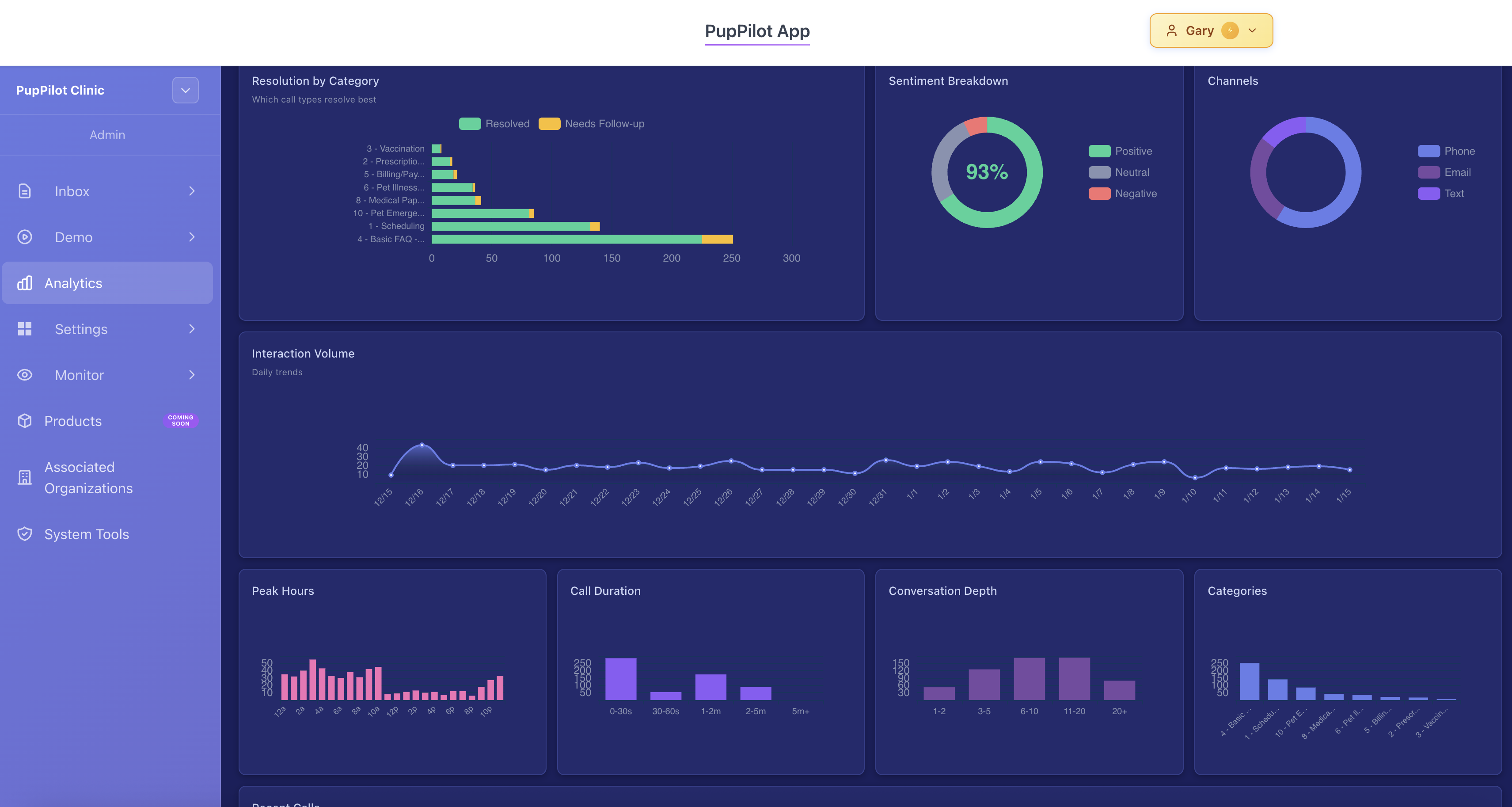Click the Demo play-circle icon
The width and height of the screenshot is (1512, 807).
click(x=24, y=237)
